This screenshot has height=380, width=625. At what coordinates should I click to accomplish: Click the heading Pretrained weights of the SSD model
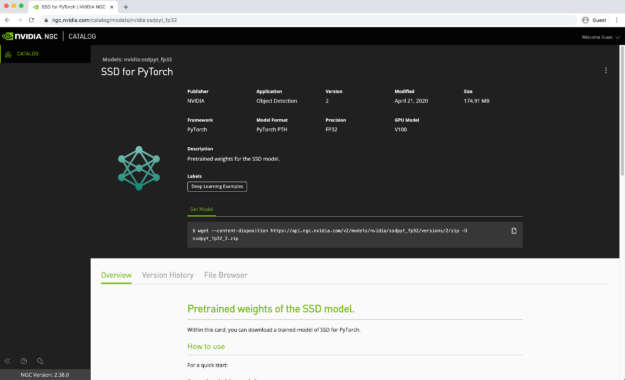coord(271,309)
